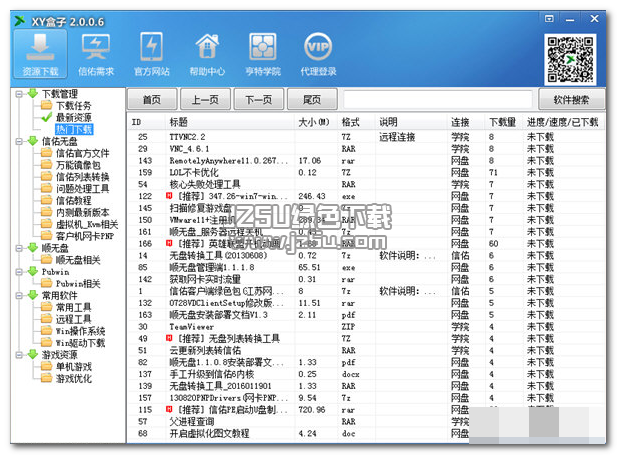Focus the software search input field

pyautogui.click(x=438, y=99)
